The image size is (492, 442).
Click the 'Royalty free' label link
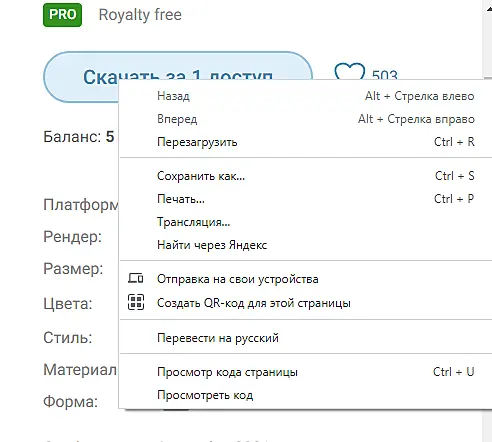tap(140, 15)
